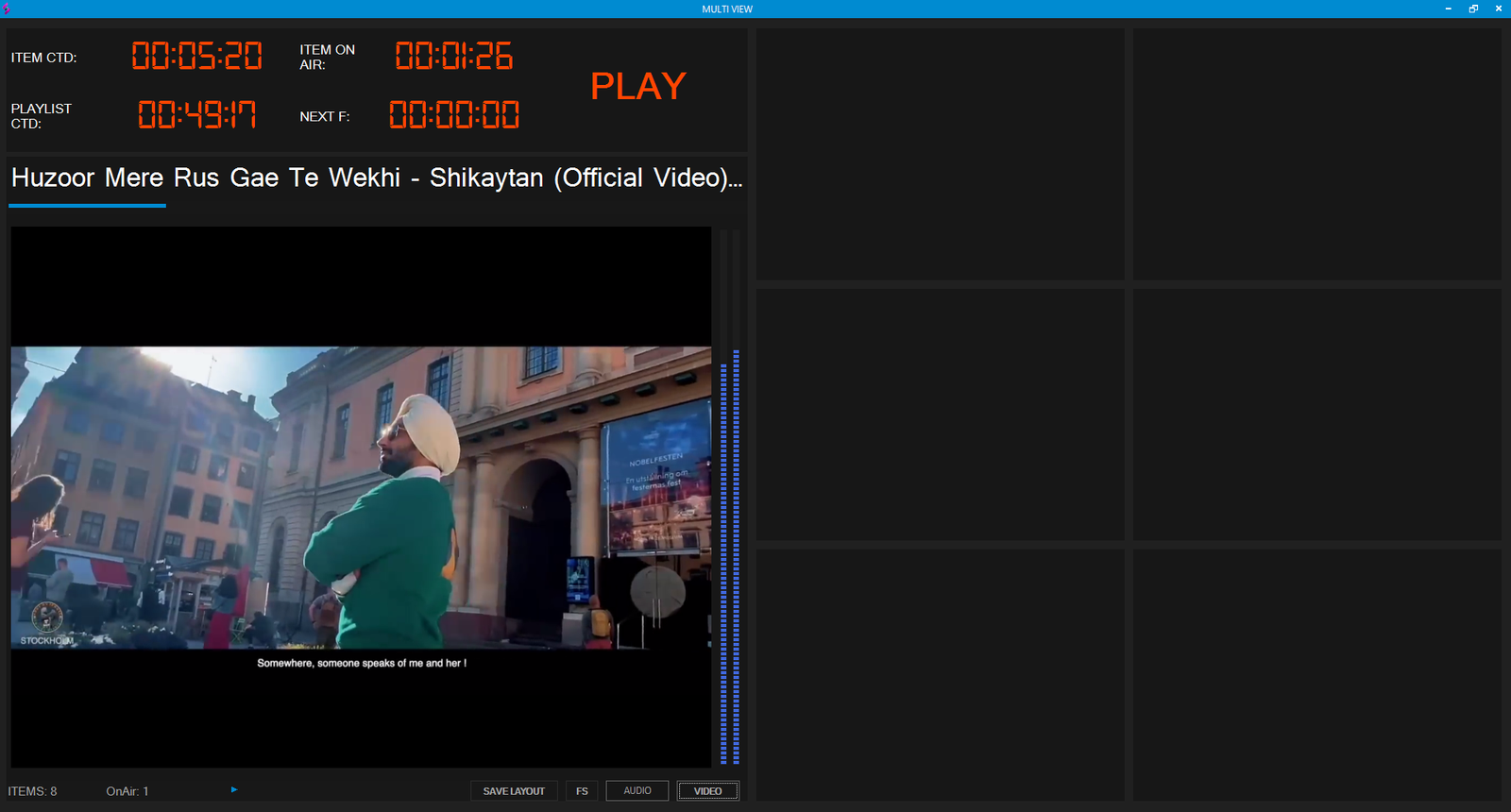Click the audio level meter bars

point(730,557)
